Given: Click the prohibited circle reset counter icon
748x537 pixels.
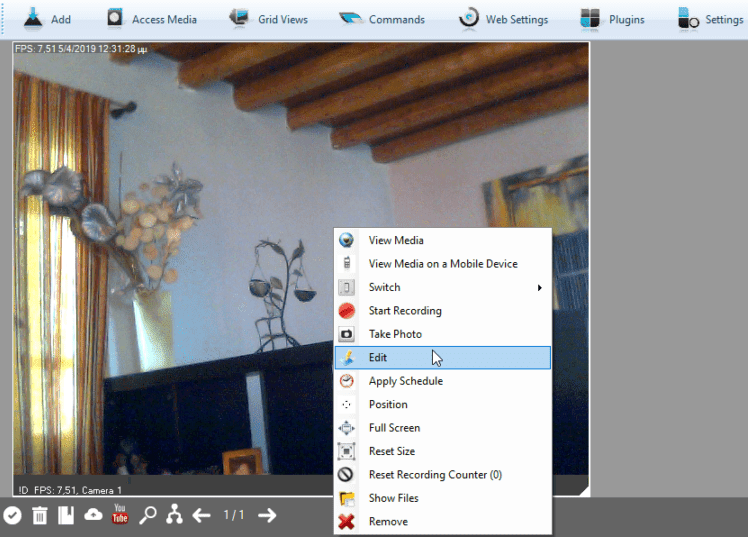Looking at the screenshot, I should point(345,475).
